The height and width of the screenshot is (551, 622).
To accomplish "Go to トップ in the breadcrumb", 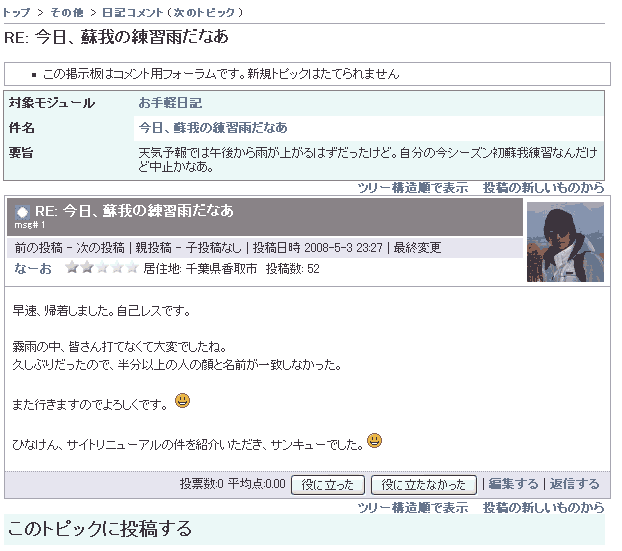I will (x=16, y=12).
